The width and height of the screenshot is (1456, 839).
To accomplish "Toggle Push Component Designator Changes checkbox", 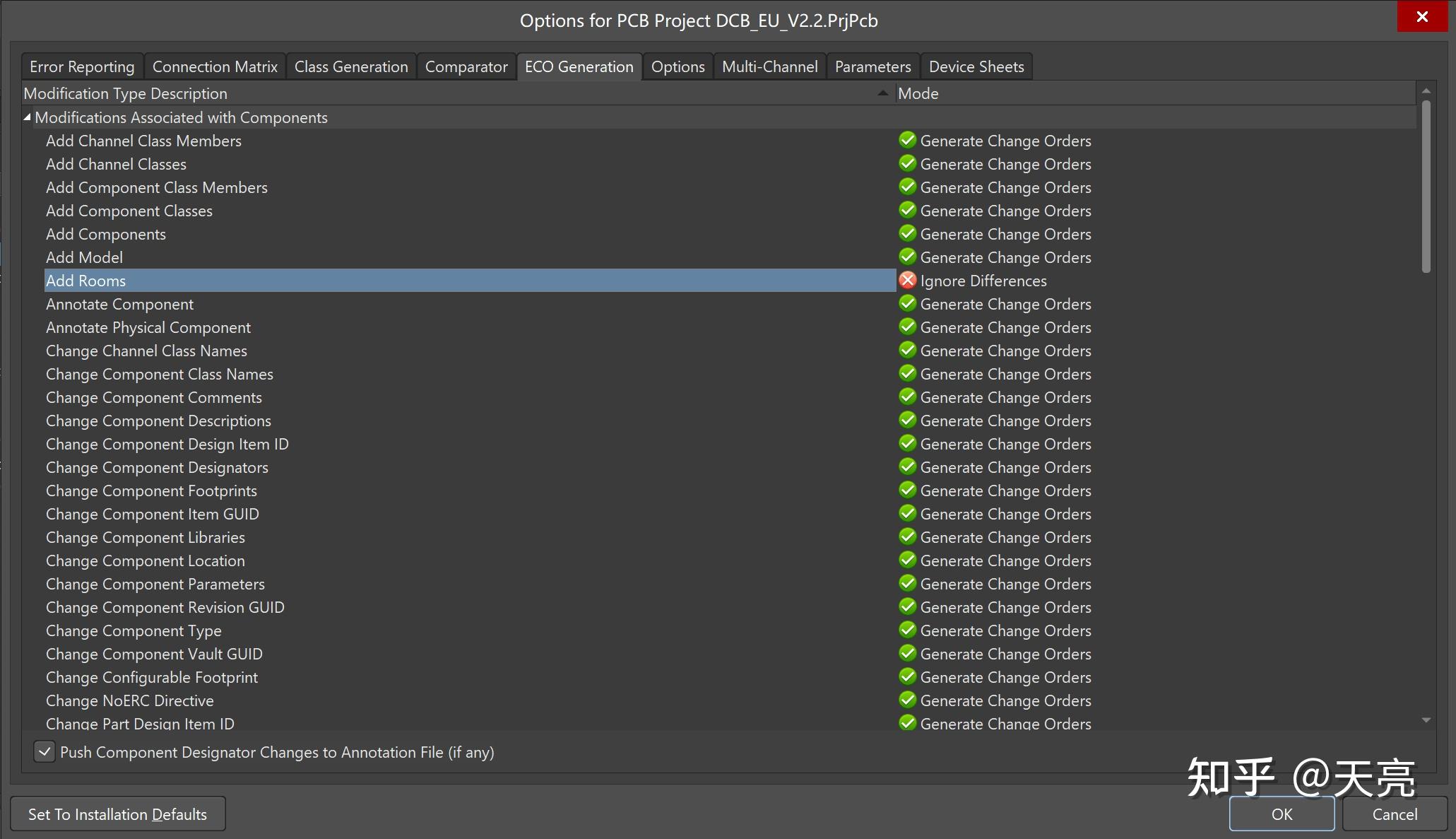I will (45, 751).
